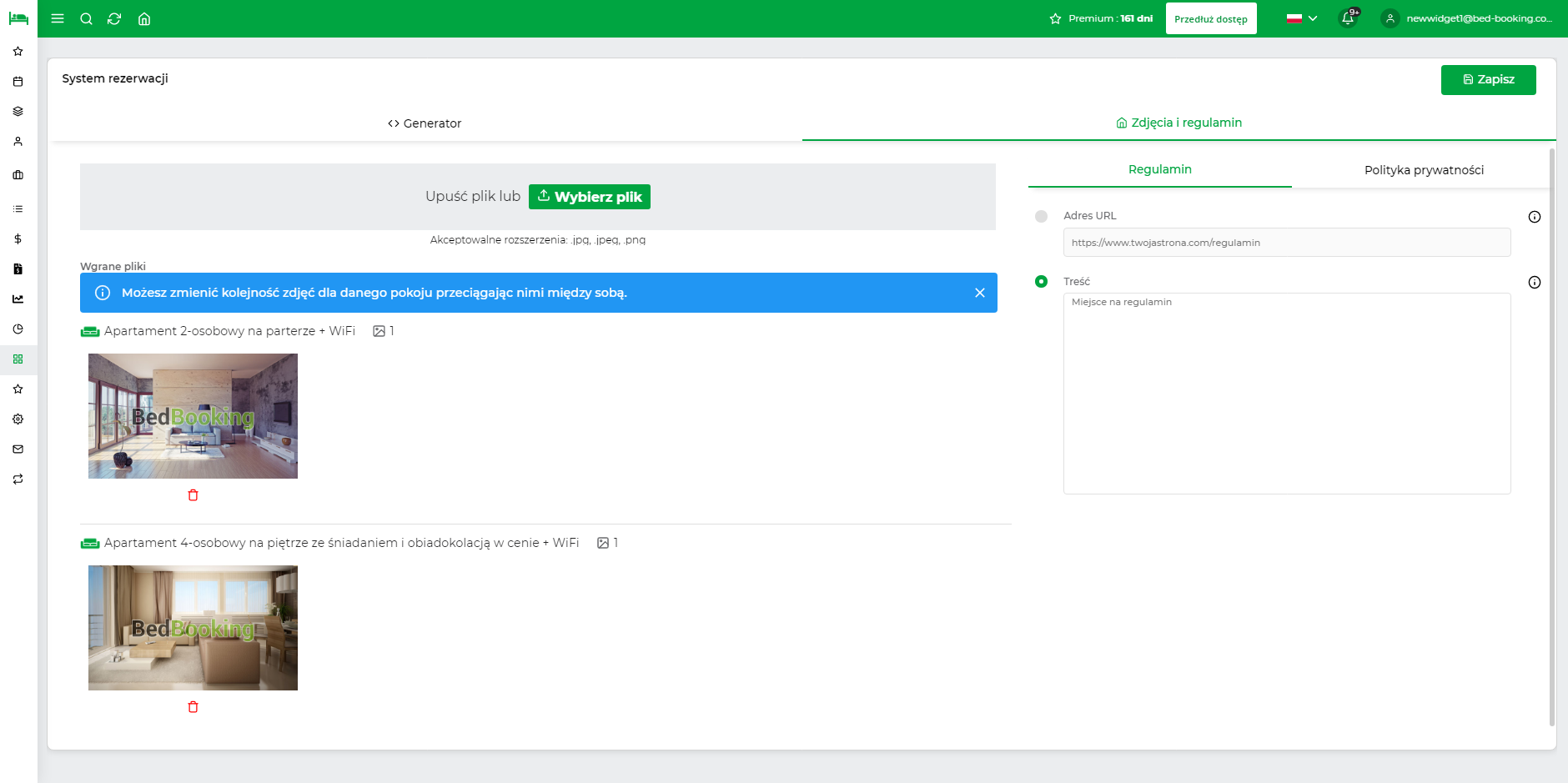
Task: Click Przedłuż dostęp button
Action: coord(1211,18)
